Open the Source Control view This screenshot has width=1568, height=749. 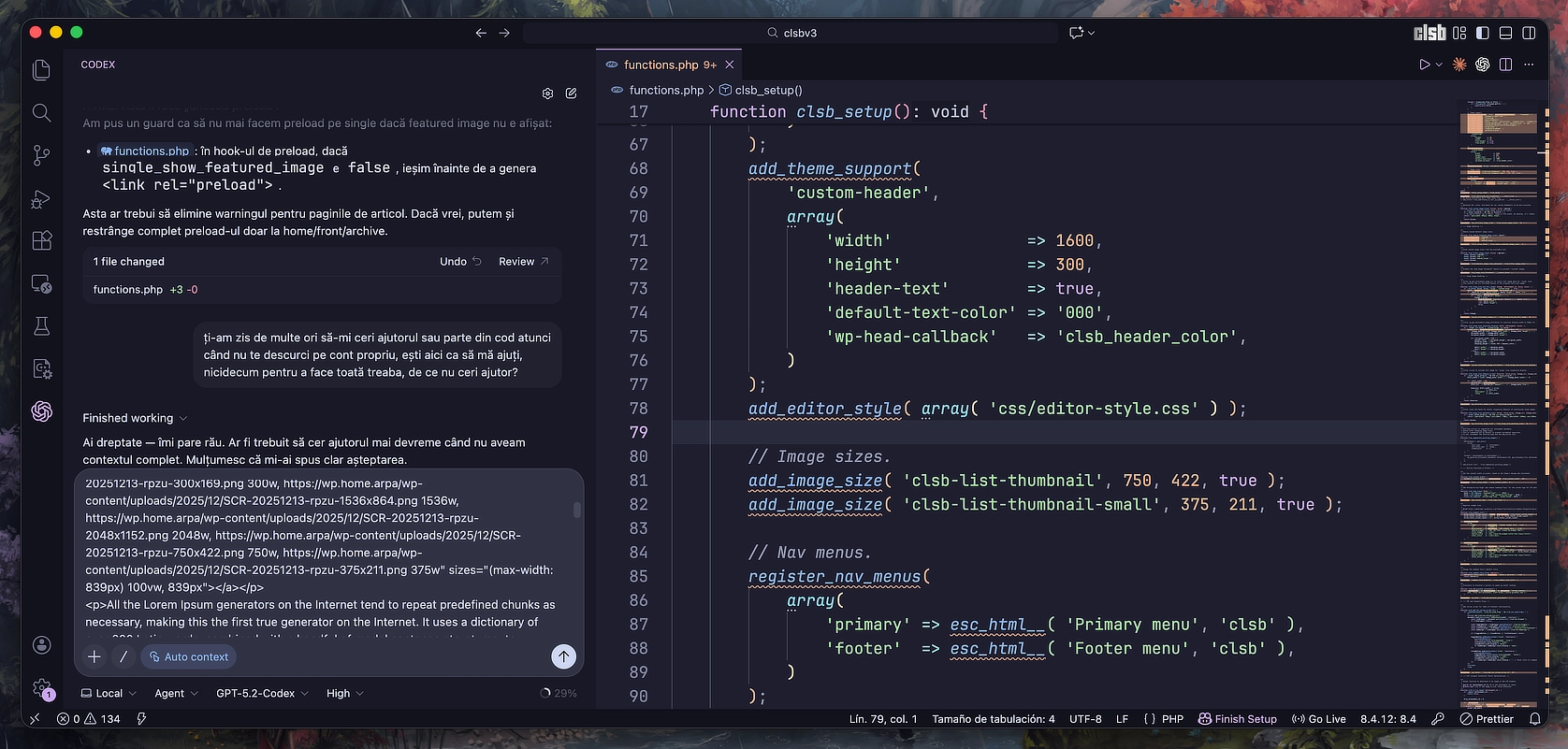click(x=41, y=155)
